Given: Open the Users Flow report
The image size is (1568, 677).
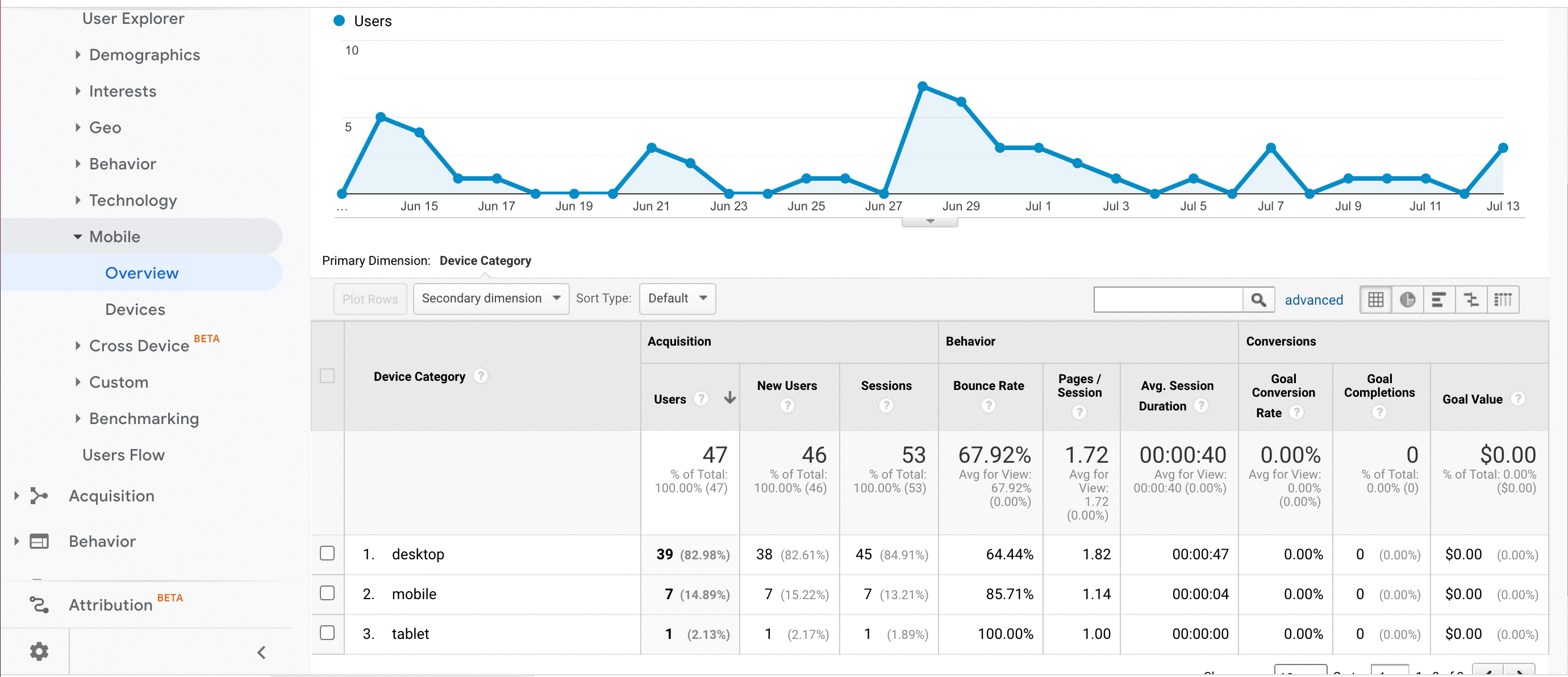Looking at the screenshot, I should [124, 455].
